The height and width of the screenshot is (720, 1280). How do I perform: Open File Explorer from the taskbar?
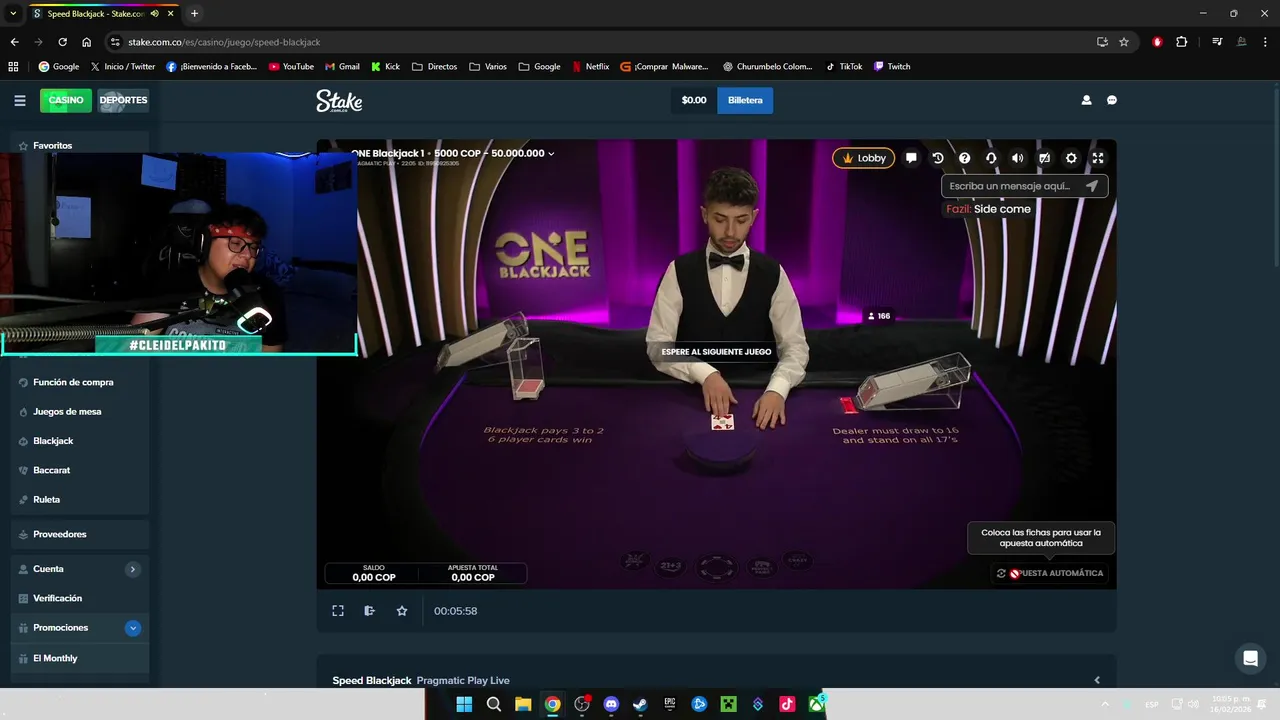coord(523,704)
